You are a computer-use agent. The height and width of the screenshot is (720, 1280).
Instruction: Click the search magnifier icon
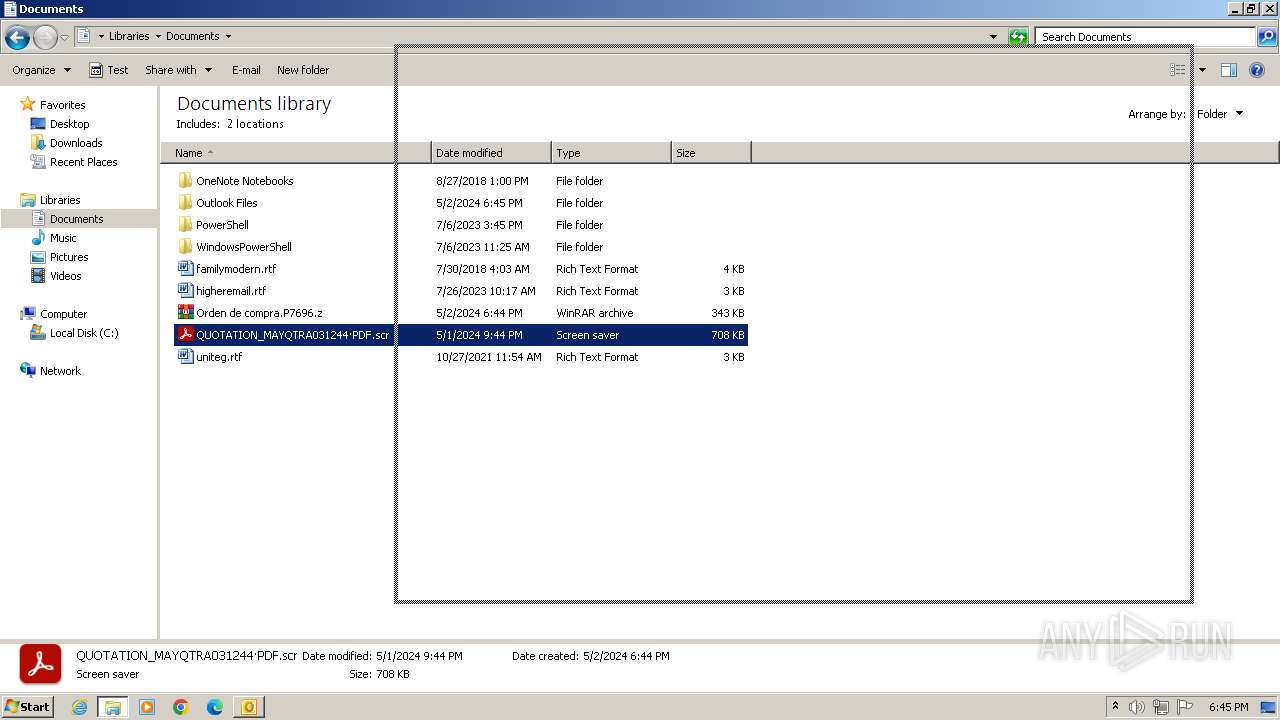(x=1266, y=37)
